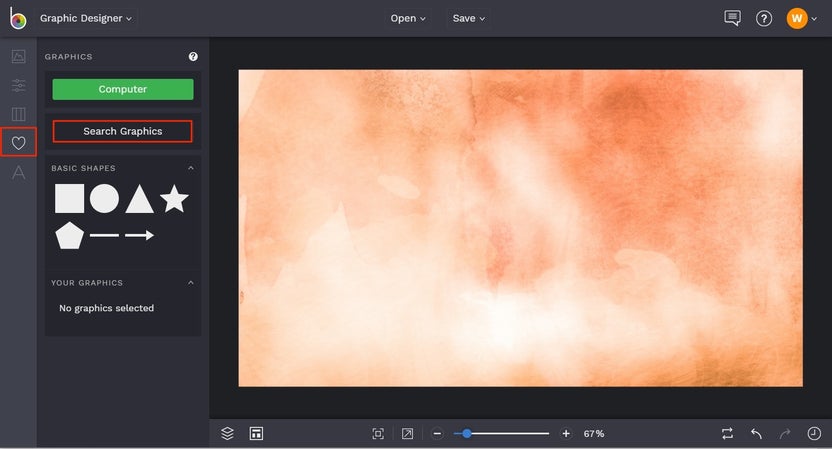The image size is (832, 449).
Task: Open the Save menu
Action: 469,19
